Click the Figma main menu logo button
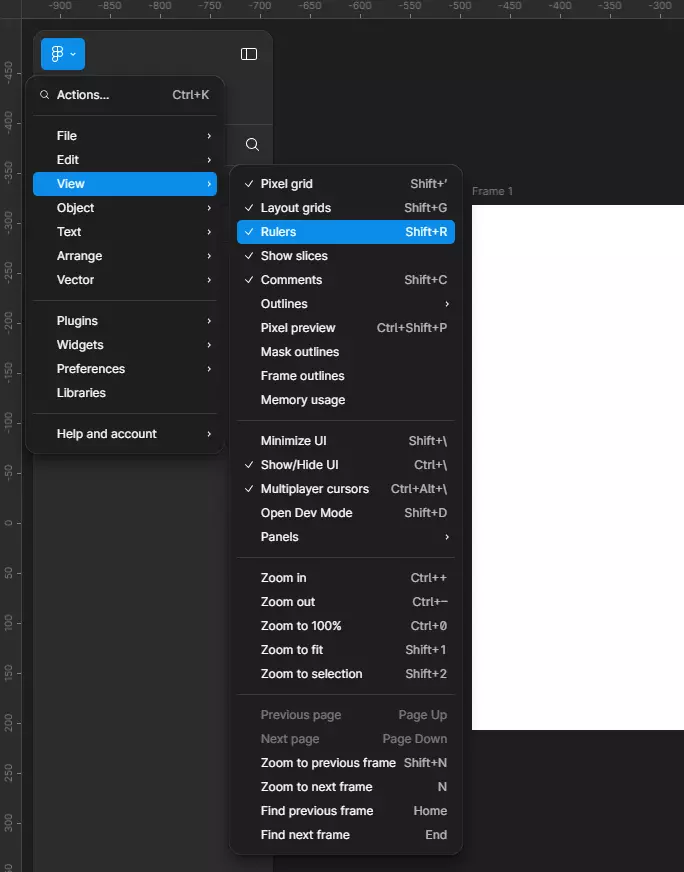684x872 pixels. (62, 54)
